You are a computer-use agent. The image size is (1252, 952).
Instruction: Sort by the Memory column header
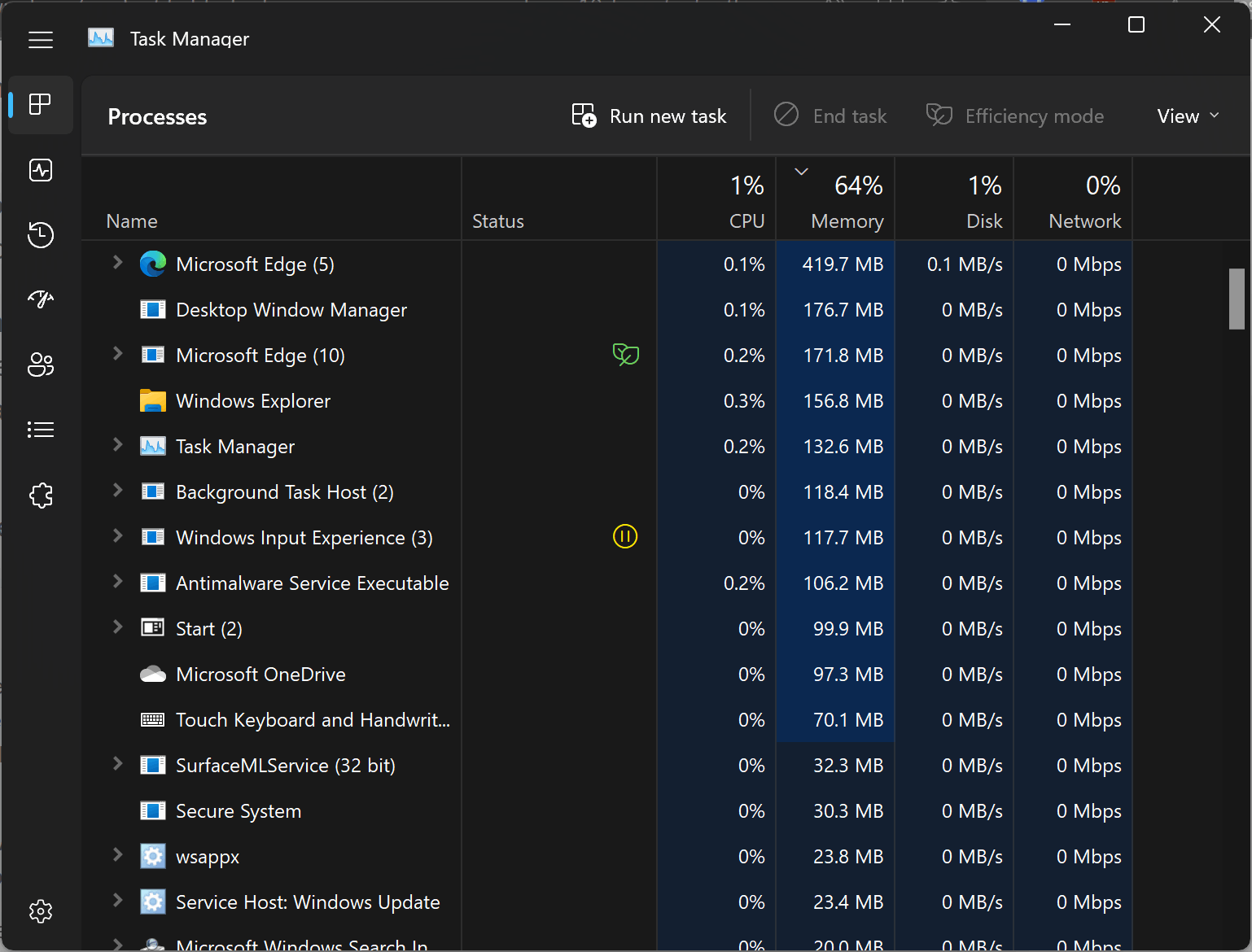[x=835, y=199]
